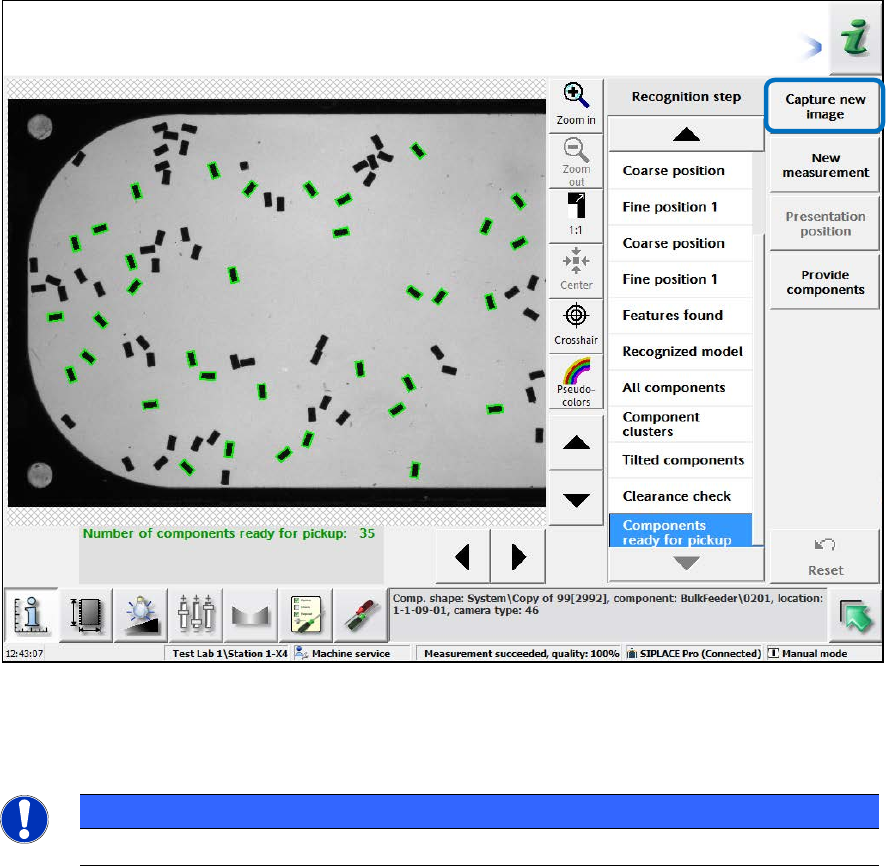Click Provide components button

(x=824, y=282)
